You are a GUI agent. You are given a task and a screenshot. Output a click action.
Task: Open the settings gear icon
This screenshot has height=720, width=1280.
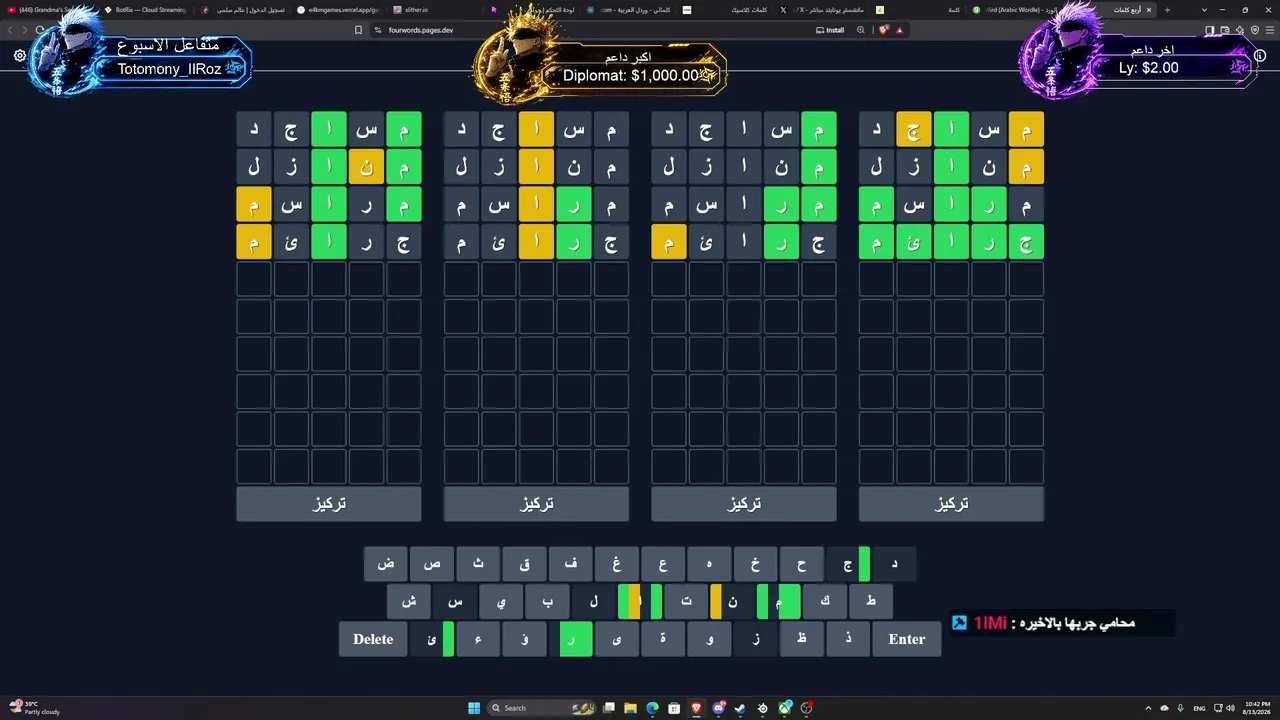click(x=20, y=56)
